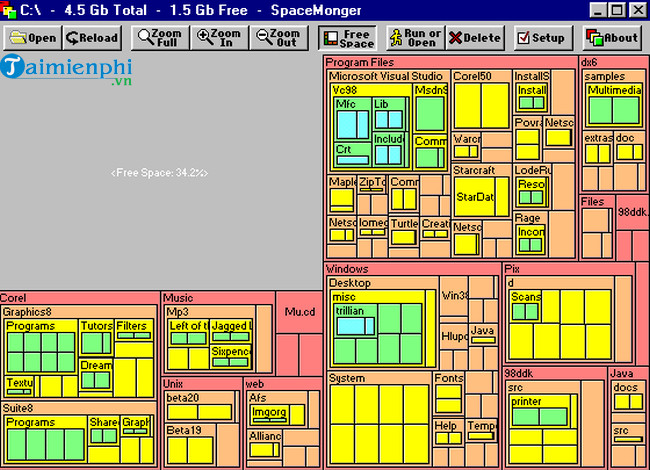Click the Zoom Out magnifier button
The image size is (650, 470).
[x=277, y=38]
